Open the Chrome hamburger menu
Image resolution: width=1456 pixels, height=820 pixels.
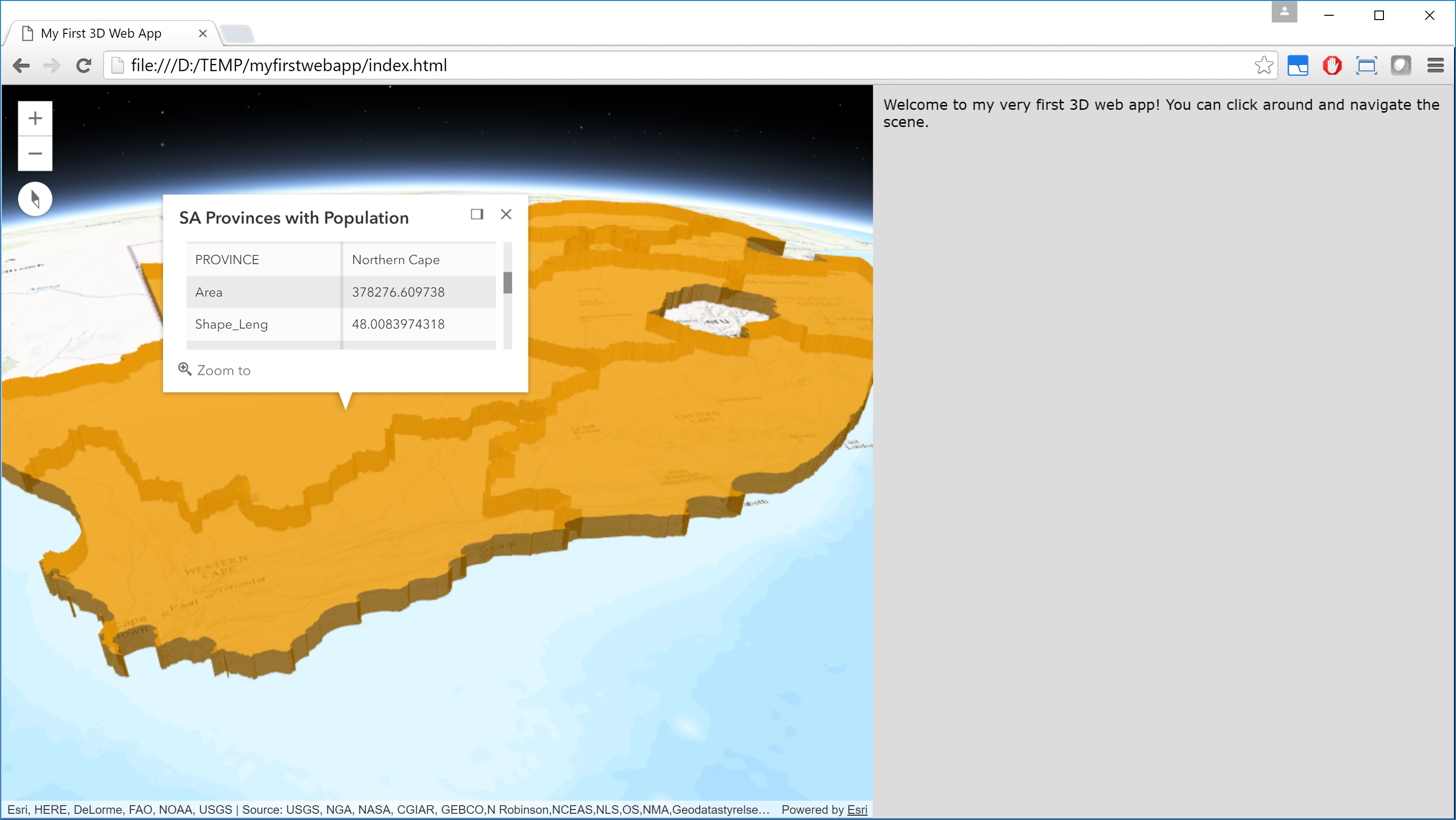point(1435,65)
